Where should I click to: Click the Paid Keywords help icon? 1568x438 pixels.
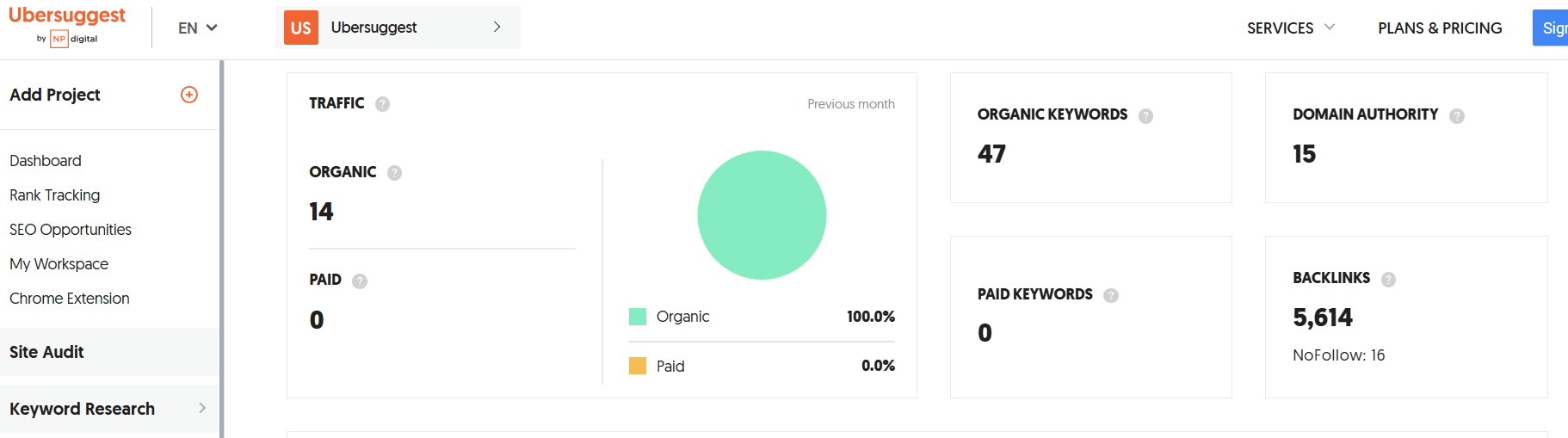point(1111,296)
